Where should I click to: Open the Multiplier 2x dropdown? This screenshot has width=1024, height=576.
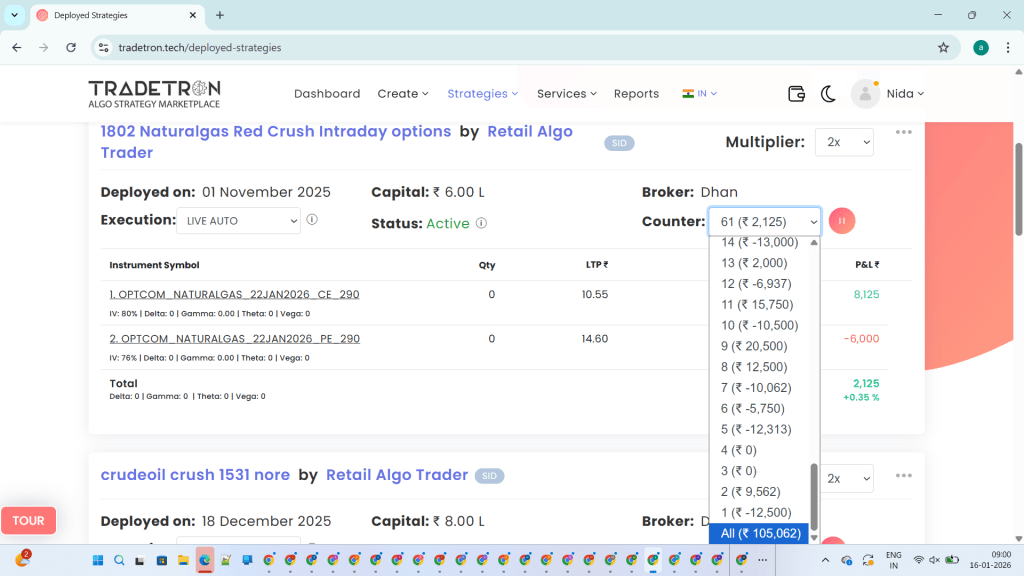[843, 143]
